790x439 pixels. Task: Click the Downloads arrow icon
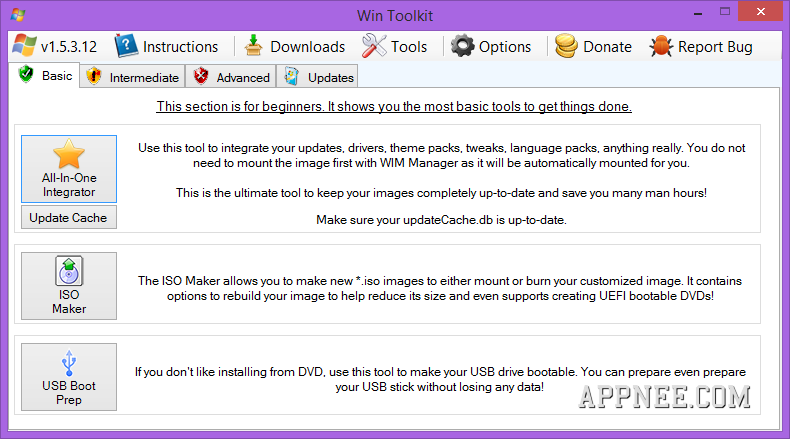click(x=253, y=46)
